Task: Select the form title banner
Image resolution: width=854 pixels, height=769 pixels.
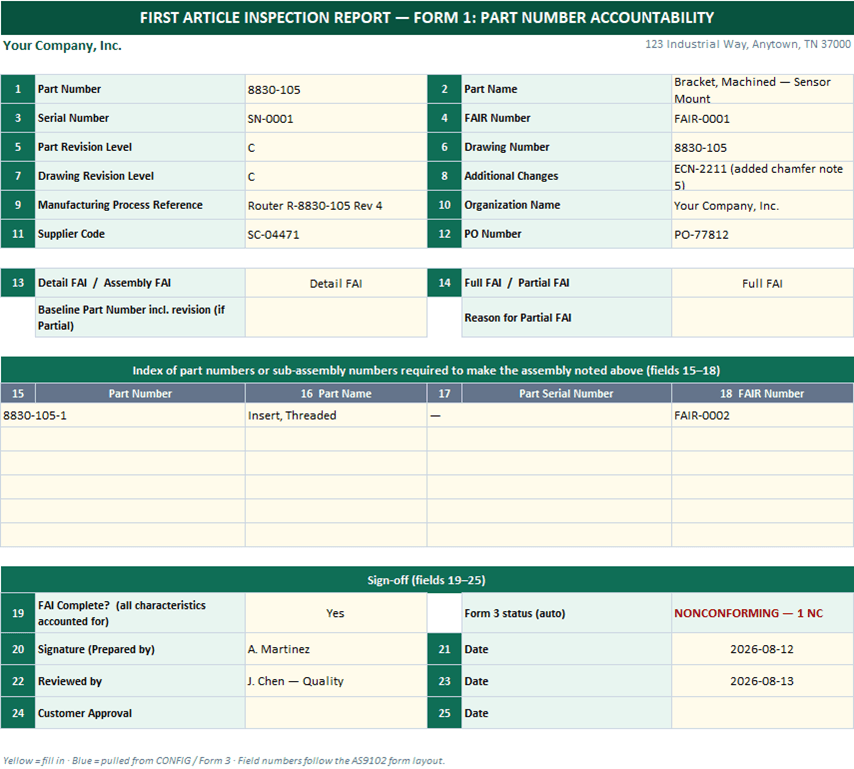Action: point(427,17)
